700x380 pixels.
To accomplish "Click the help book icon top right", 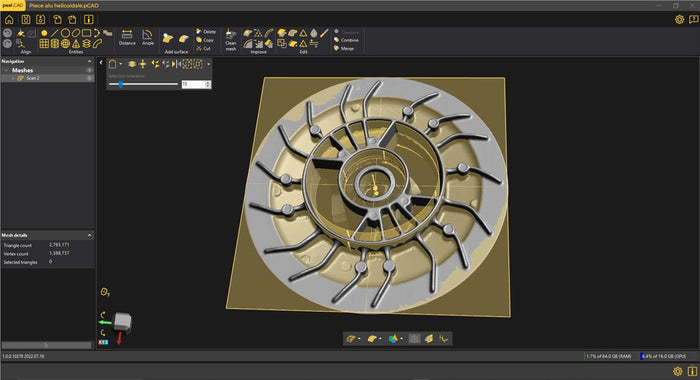I will point(693,20).
